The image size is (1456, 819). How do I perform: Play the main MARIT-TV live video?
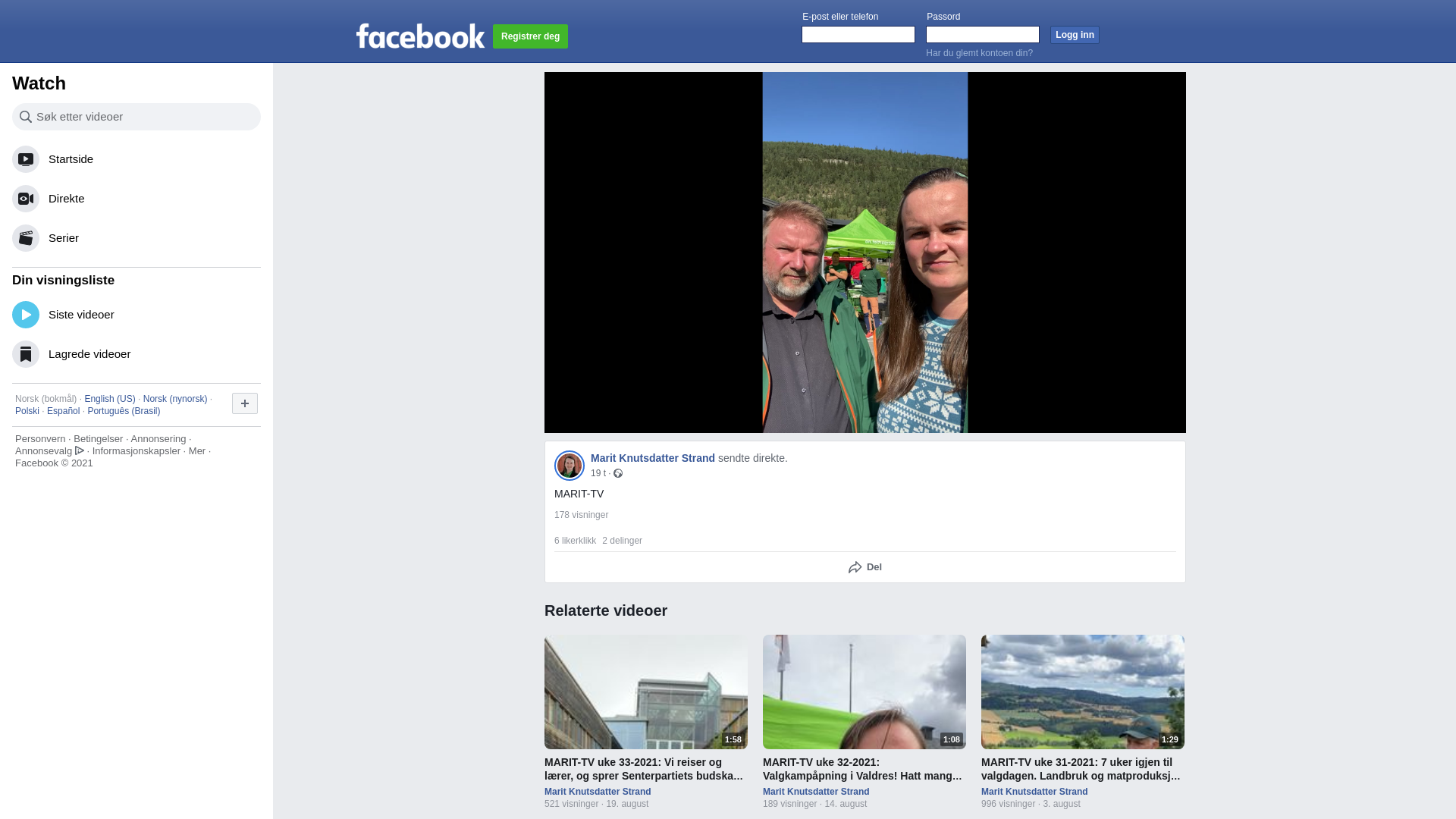[x=865, y=253]
